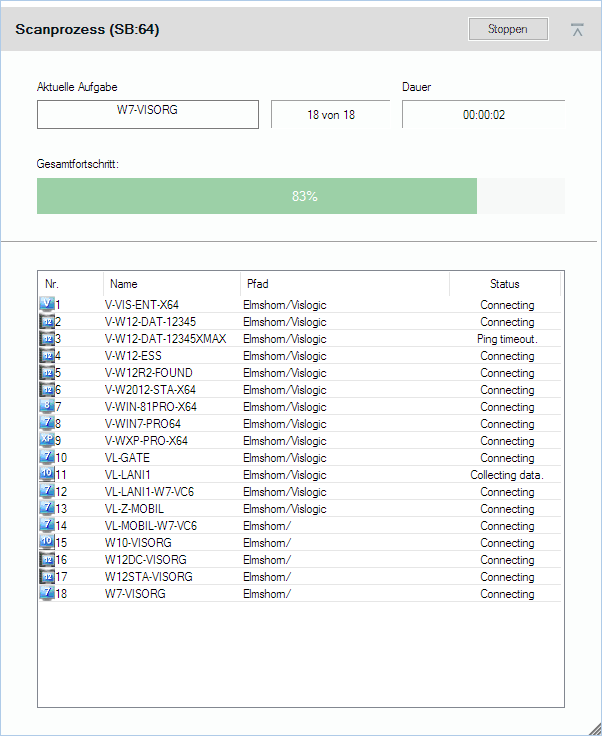Viewport: 602px width, 736px height.
Task: Click the V-VIS-ENT-X64 computer icon
Action: 47,304
